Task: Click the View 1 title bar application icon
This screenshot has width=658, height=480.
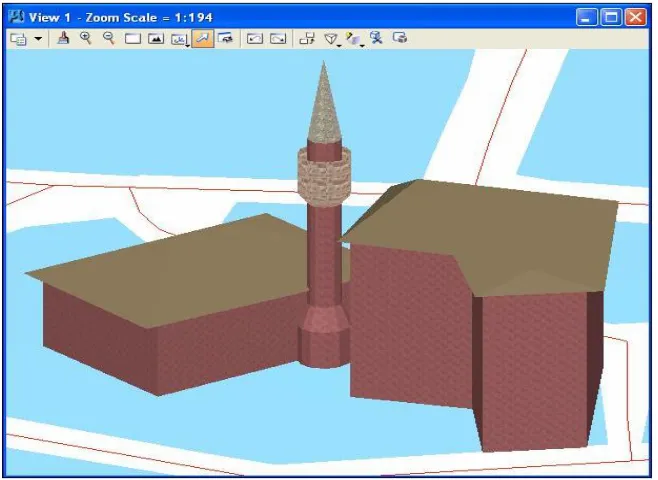Action: 17,17
